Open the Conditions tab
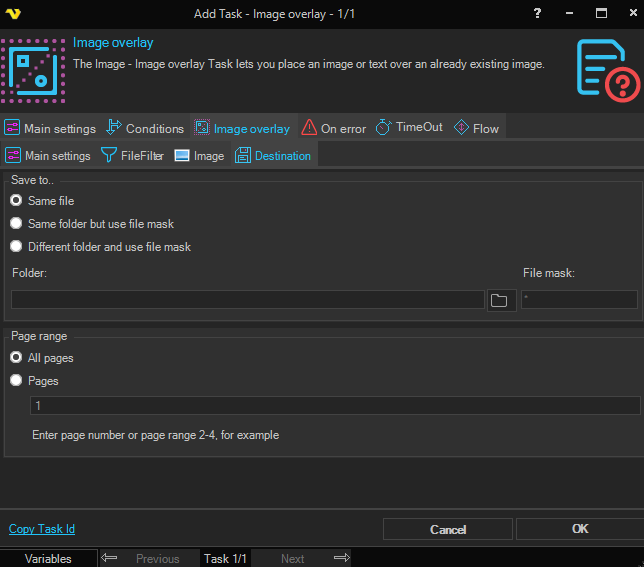 [145, 128]
